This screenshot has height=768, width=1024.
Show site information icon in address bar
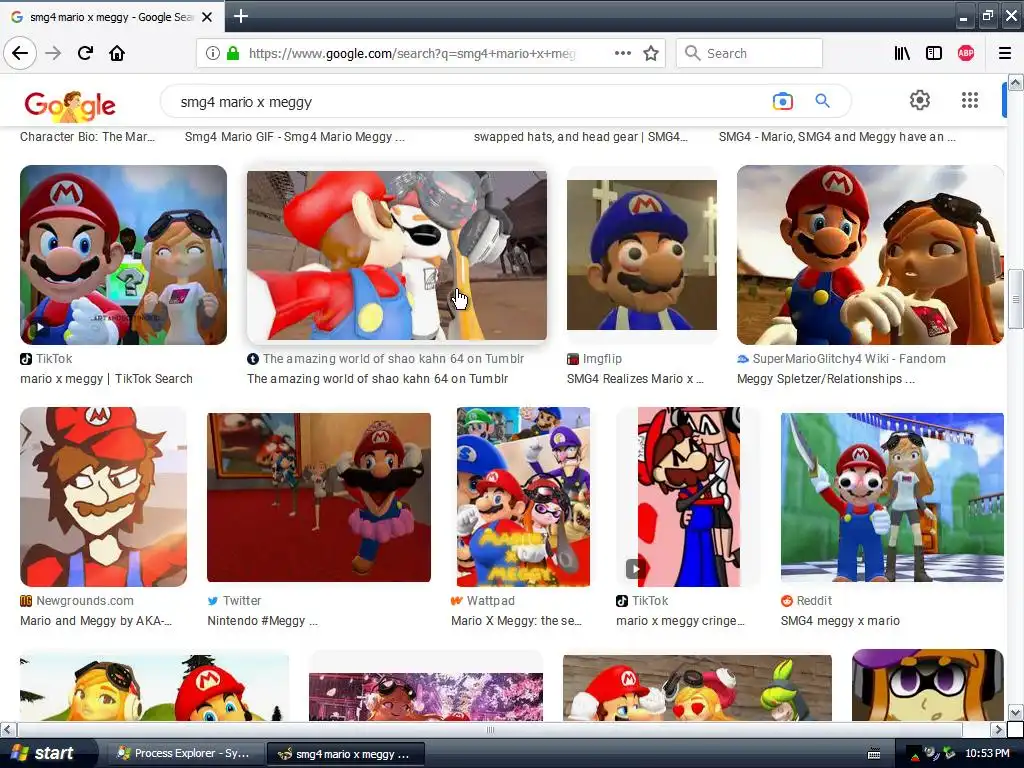pyautogui.click(x=212, y=53)
